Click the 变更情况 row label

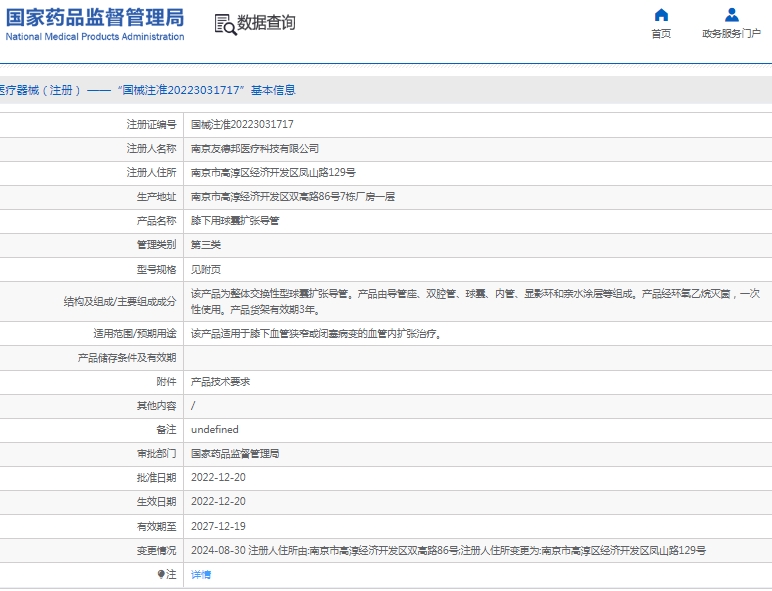pyautogui.click(x=156, y=551)
